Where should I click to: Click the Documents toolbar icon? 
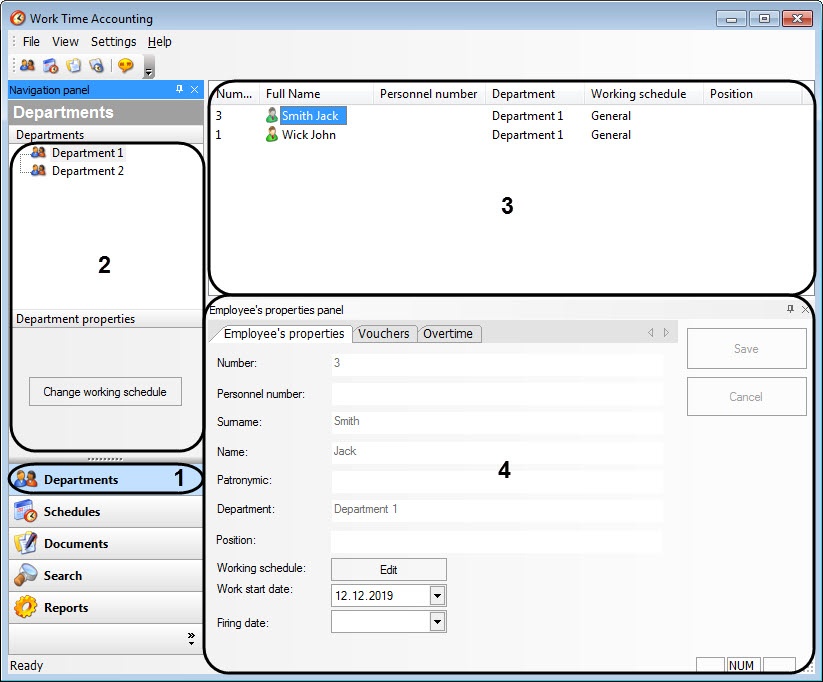tap(73, 66)
